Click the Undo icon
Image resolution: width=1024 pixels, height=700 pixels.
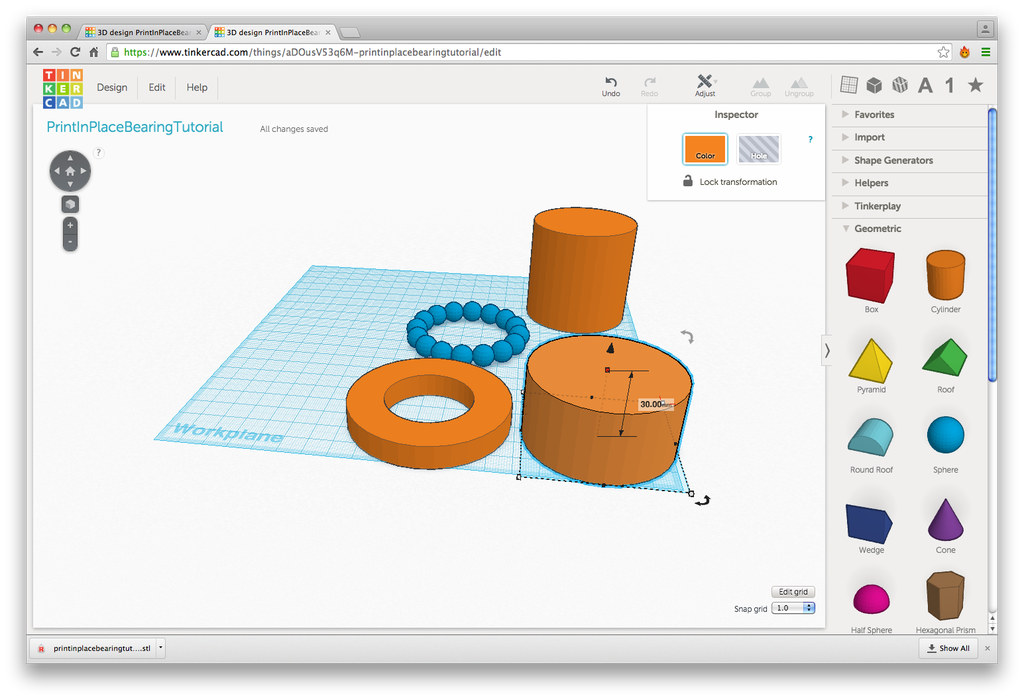click(x=611, y=86)
